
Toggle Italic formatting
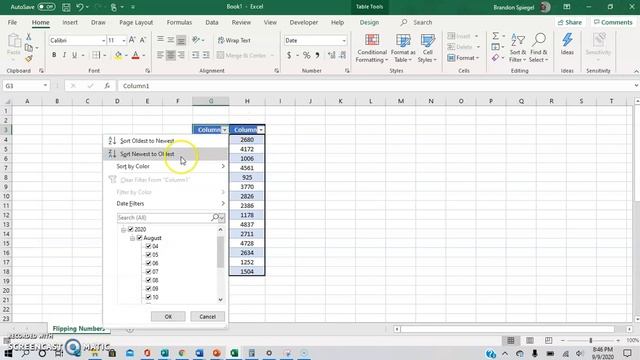coord(64,55)
